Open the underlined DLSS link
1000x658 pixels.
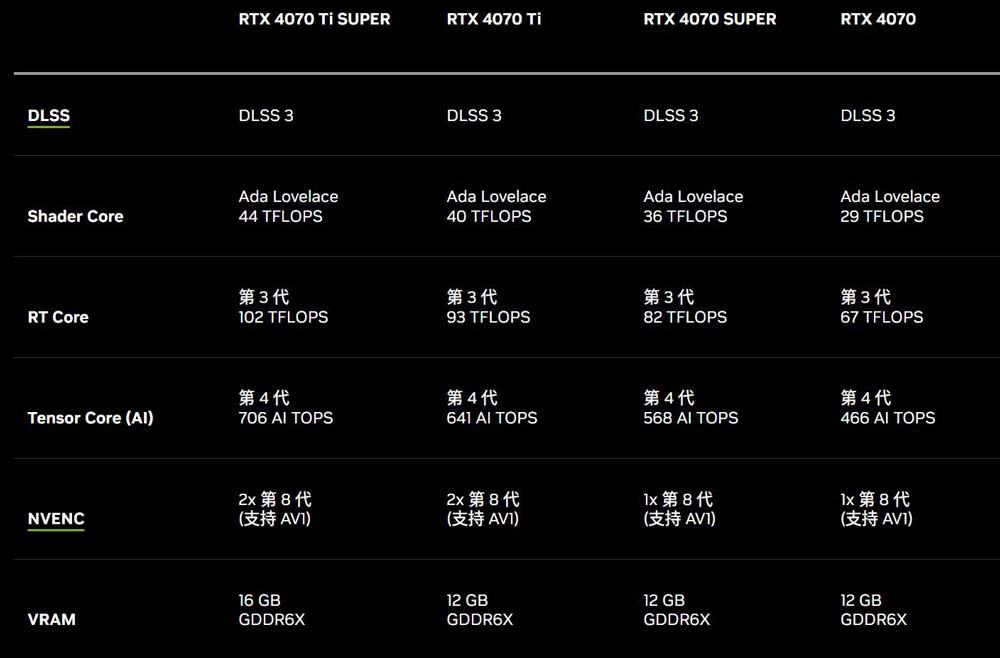48,116
